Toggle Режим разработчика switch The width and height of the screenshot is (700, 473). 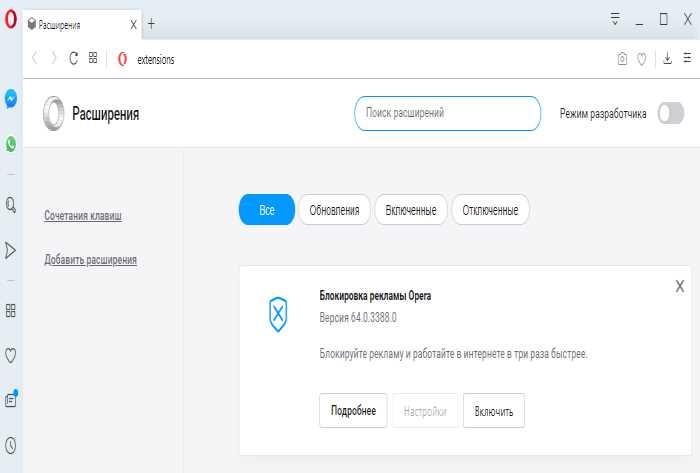pos(669,113)
